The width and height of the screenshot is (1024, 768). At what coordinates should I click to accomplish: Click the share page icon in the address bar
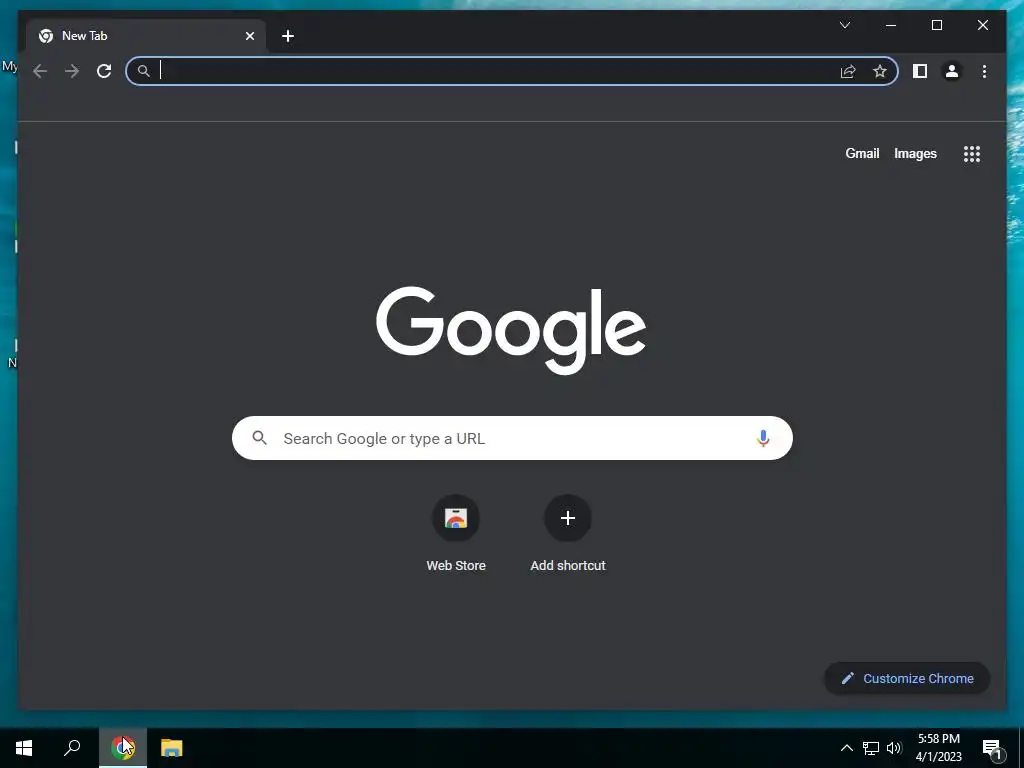tap(848, 71)
